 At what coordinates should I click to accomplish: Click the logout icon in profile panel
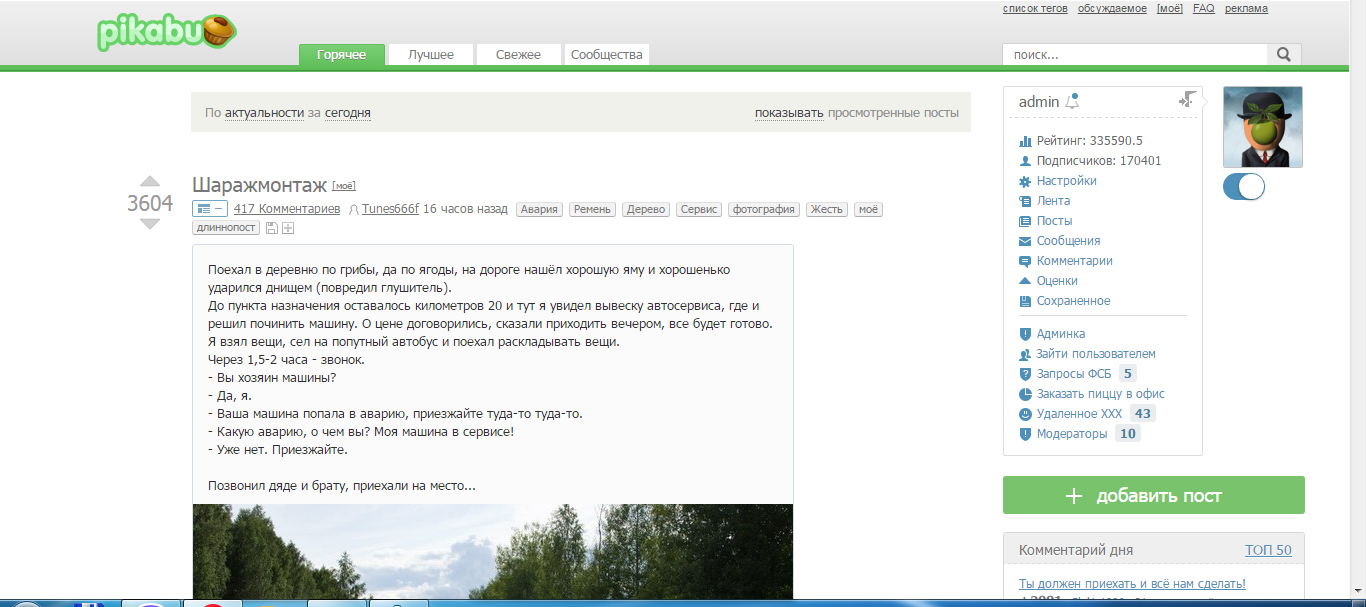pyautogui.click(x=1187, y=99)
